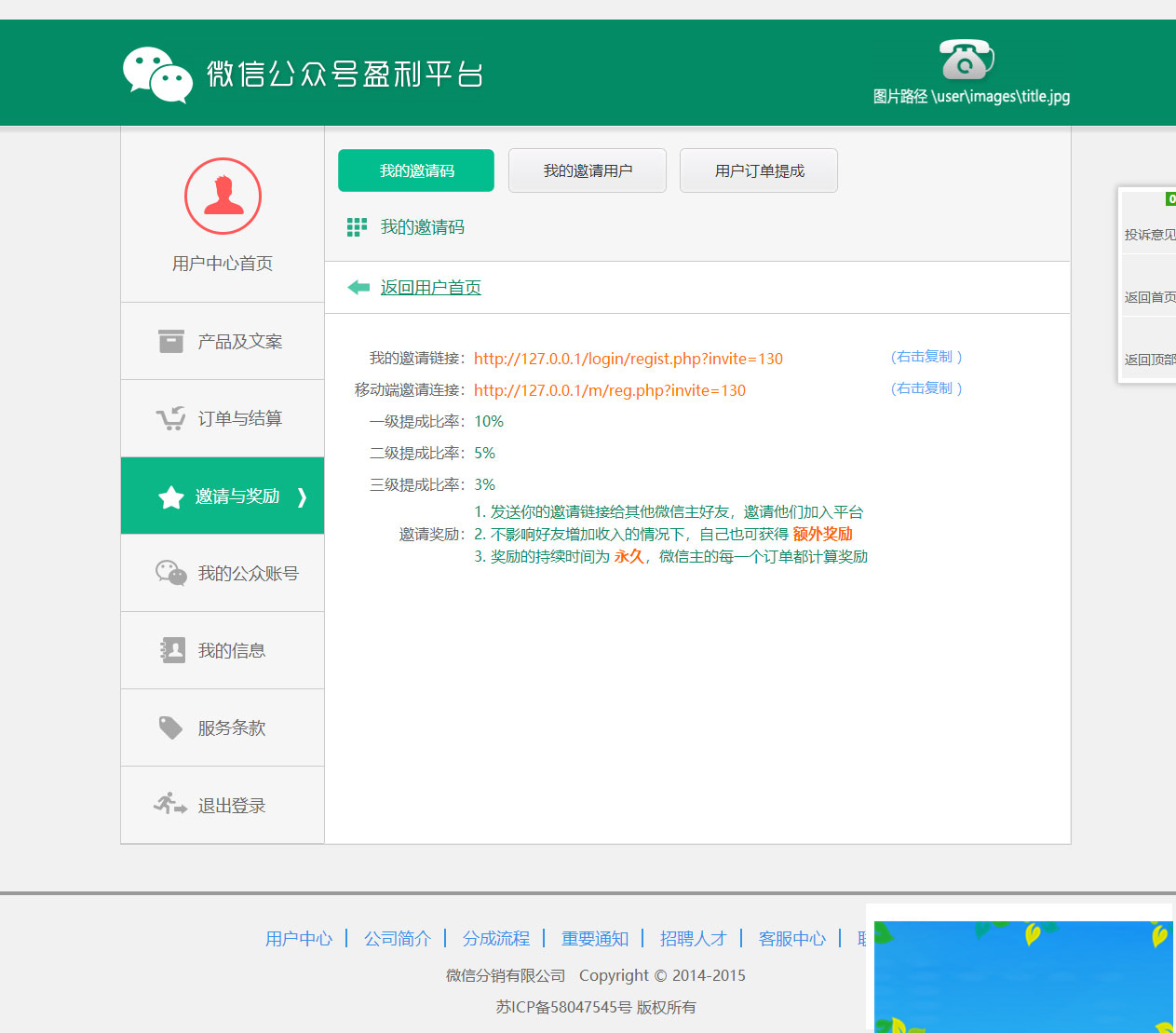Select the shopping cart icon beside 订单与结算
This screenshot has width=1176, height=1033.
click(171, 418)
